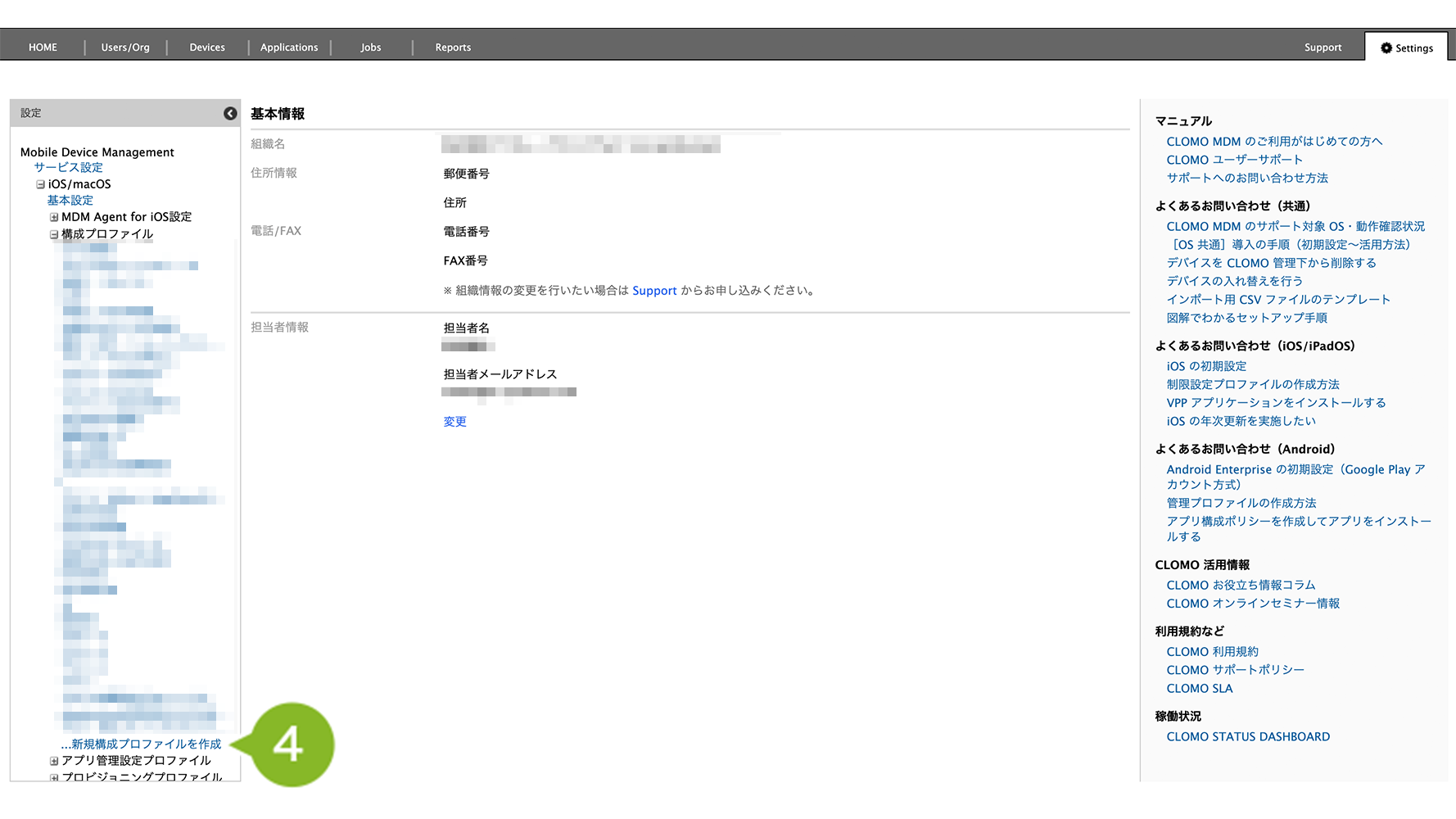Collapse the iOS/macOS tree node

[40, 185]
